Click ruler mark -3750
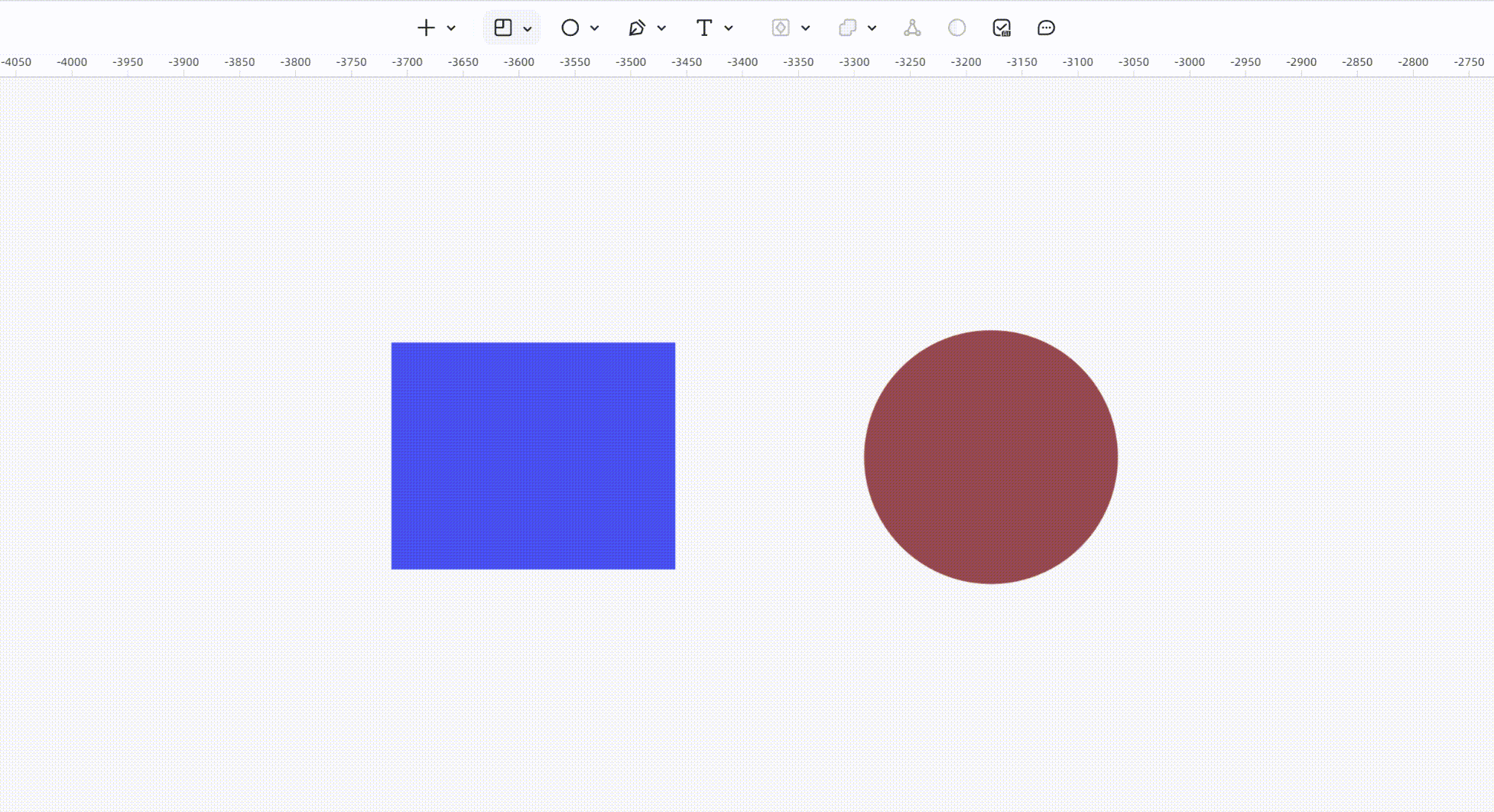Image resolution: width=1494 pixels, height=812 pixels. pyautogui.click(x=351, y=62)
